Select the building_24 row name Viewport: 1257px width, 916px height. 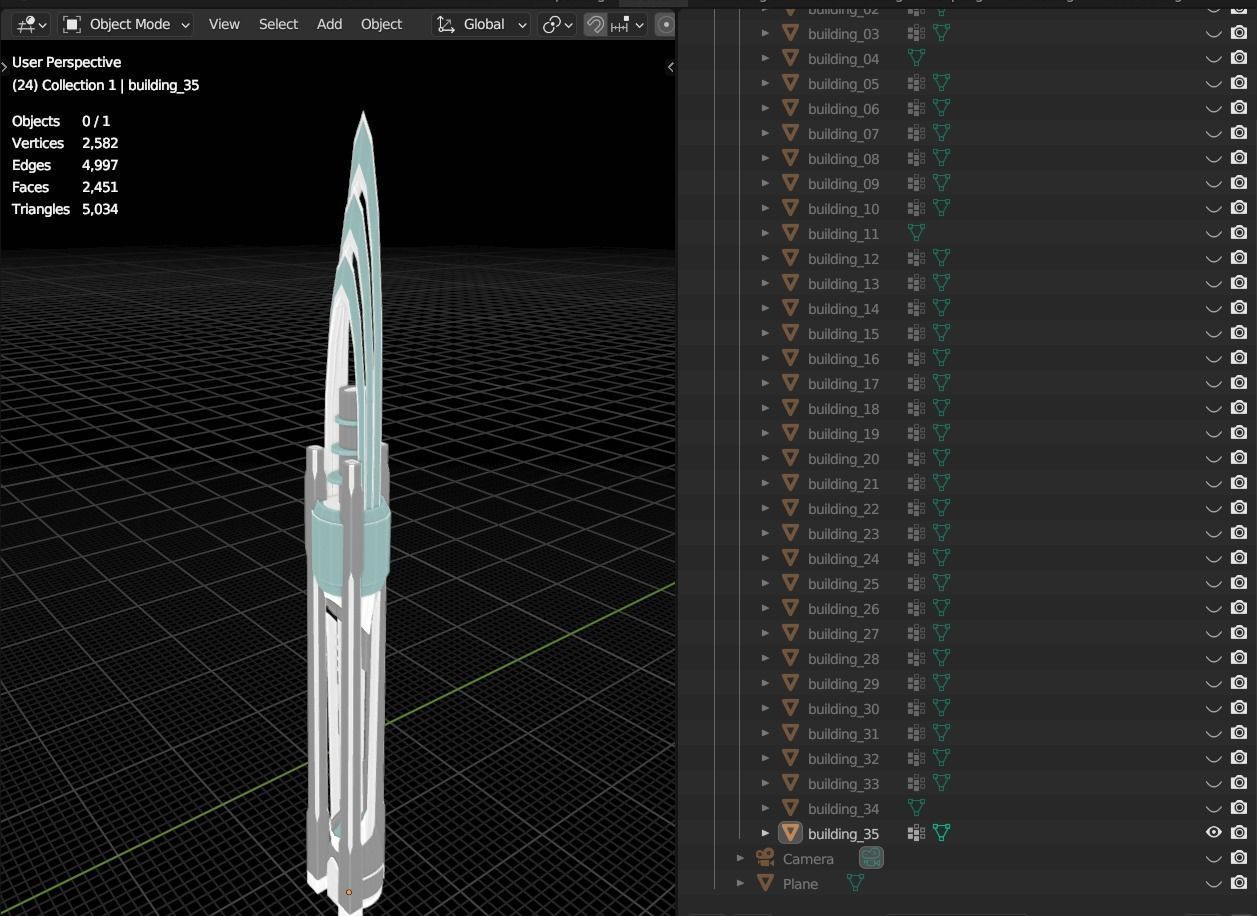843,559
